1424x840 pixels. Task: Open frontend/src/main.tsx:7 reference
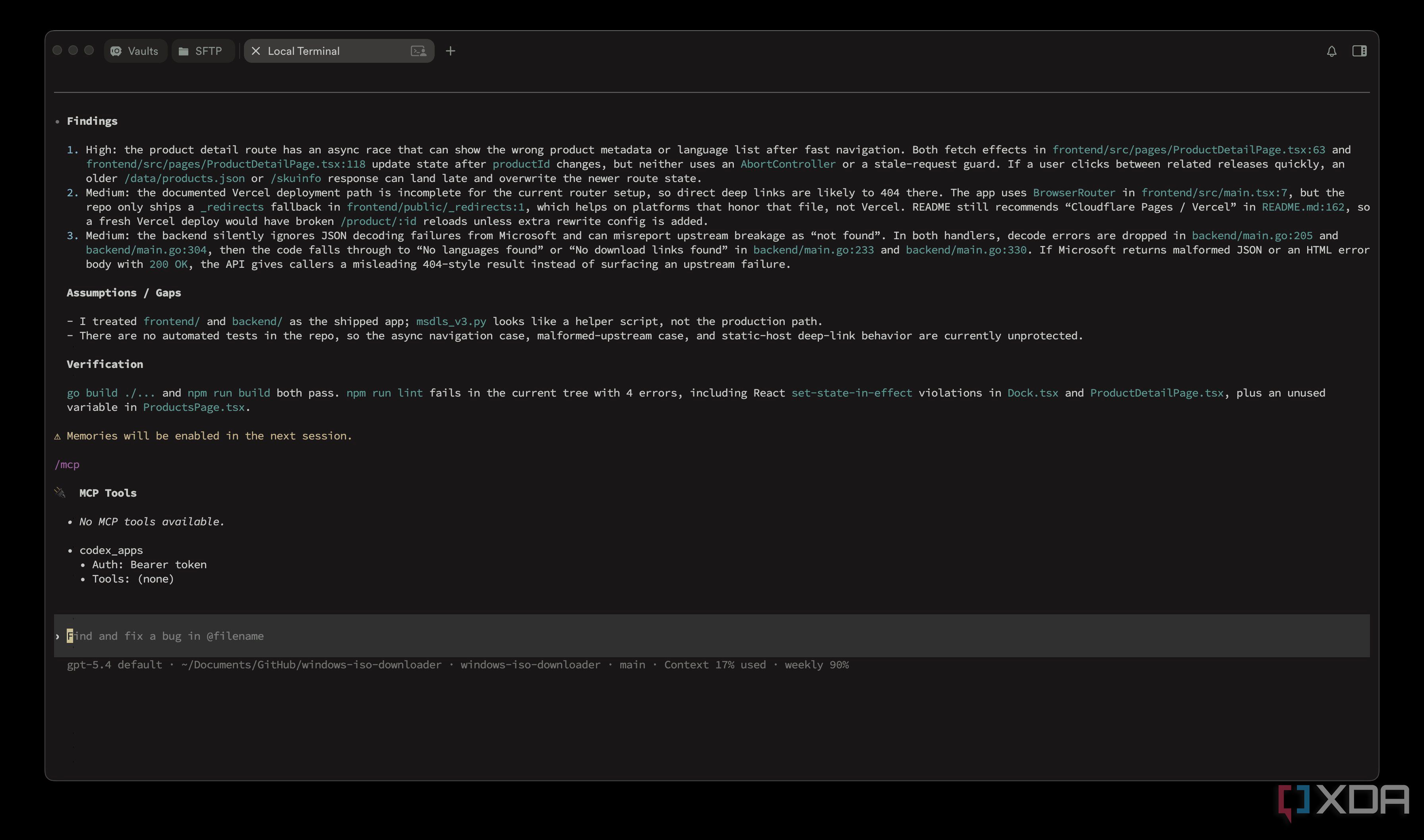click(x=1214, y=192)
